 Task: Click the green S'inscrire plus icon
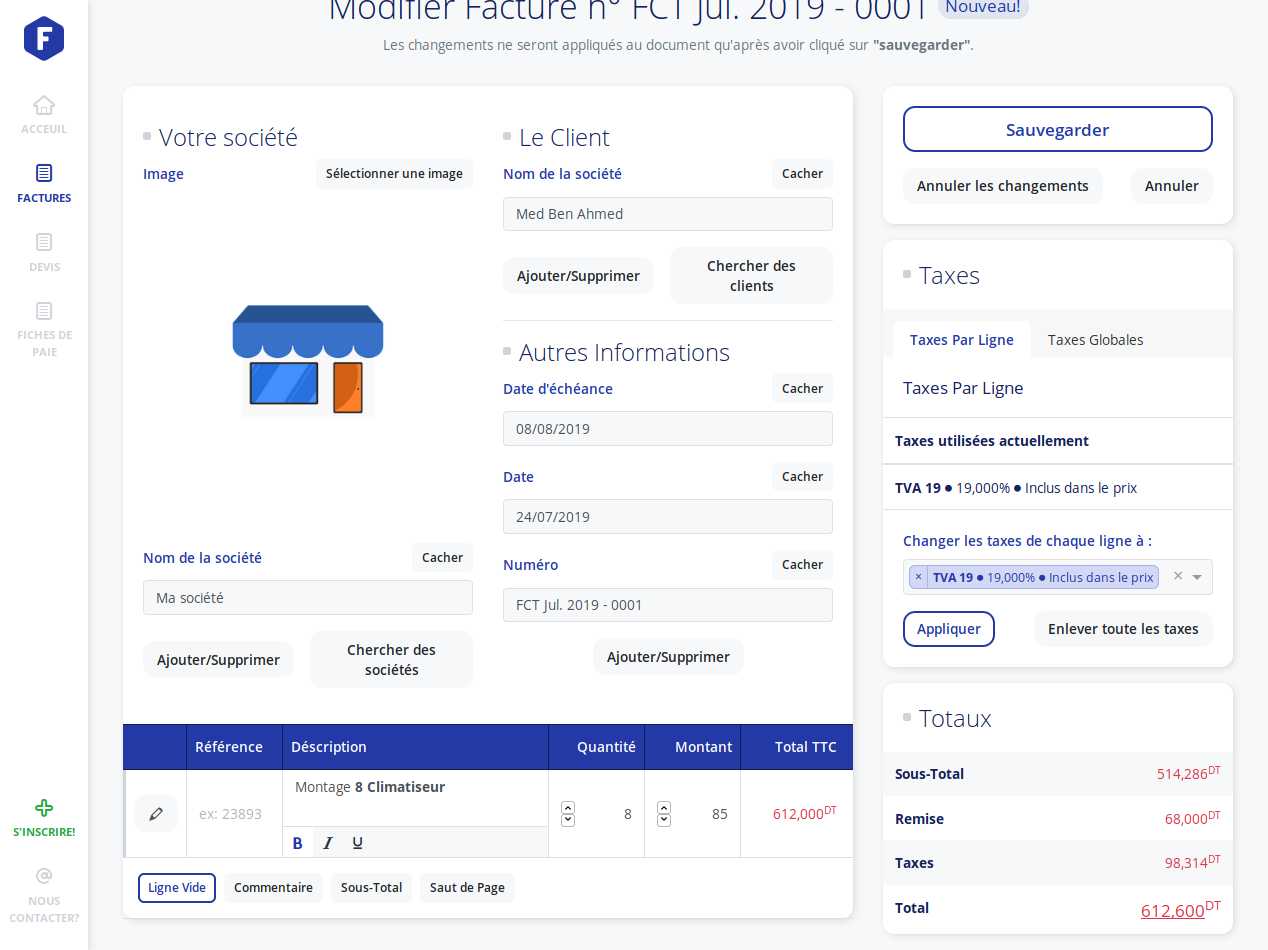click(44, 808)
